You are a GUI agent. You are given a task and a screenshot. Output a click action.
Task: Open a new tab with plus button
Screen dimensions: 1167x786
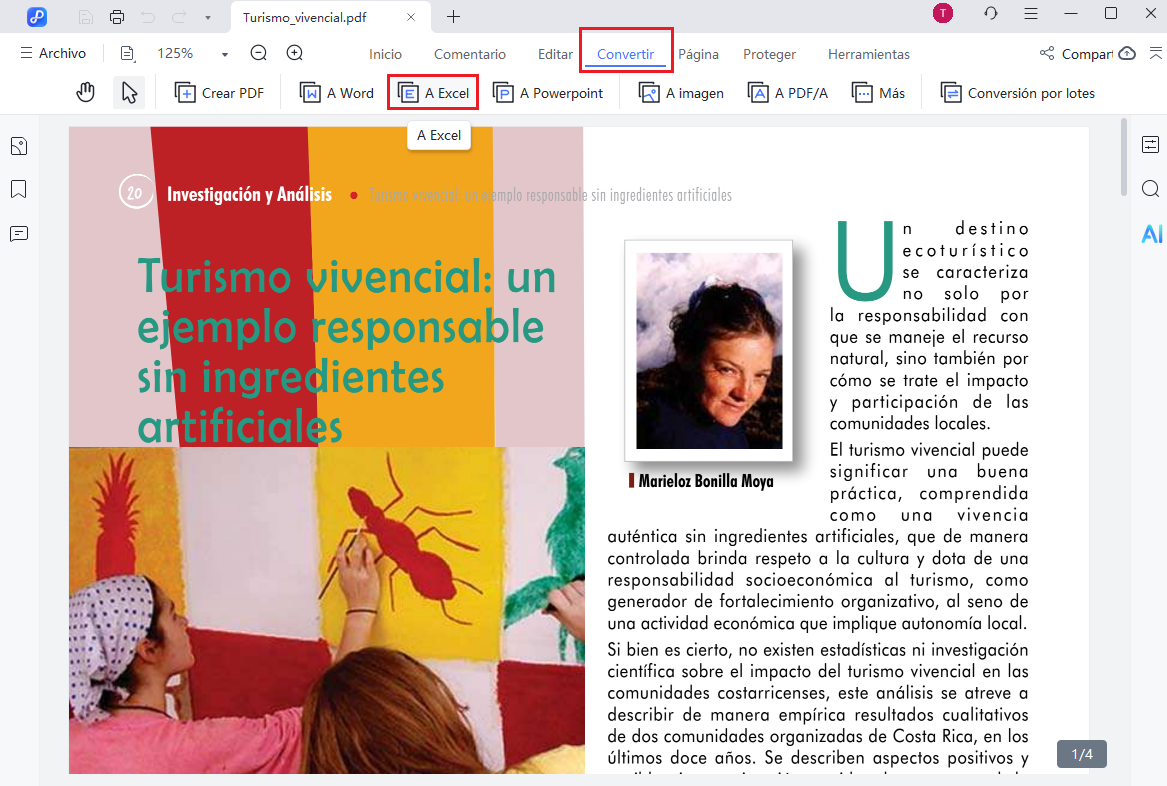pos(454,16)
